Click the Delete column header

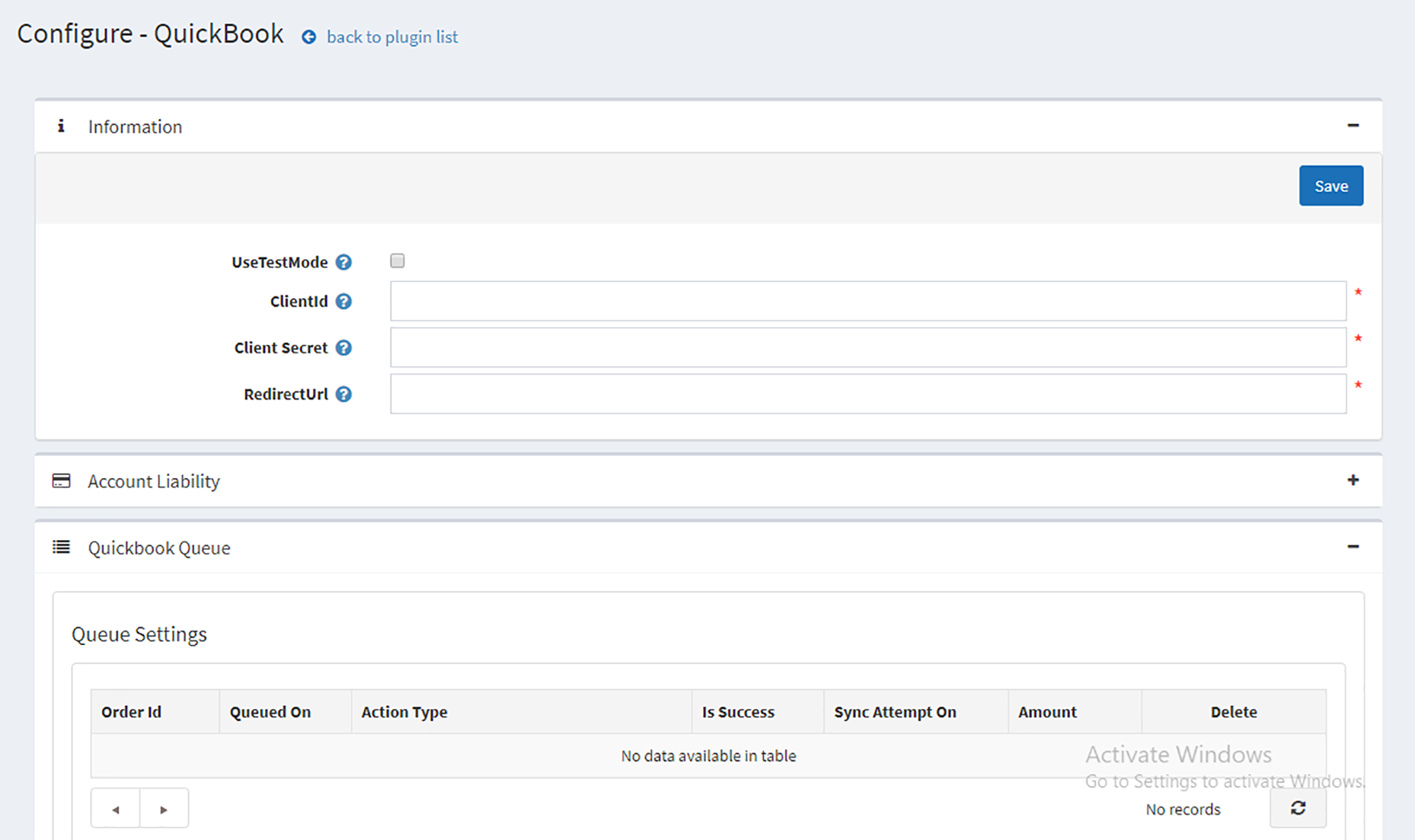[x=1234, y=712]
